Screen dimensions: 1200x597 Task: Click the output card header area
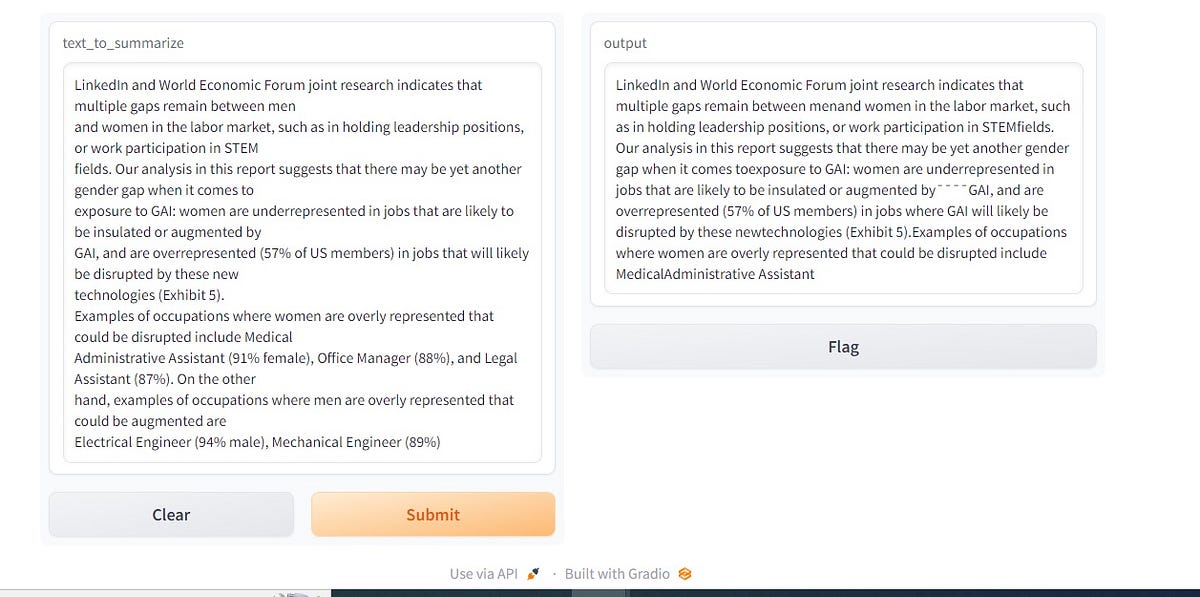pyautogui.click(x=843, y=43)
